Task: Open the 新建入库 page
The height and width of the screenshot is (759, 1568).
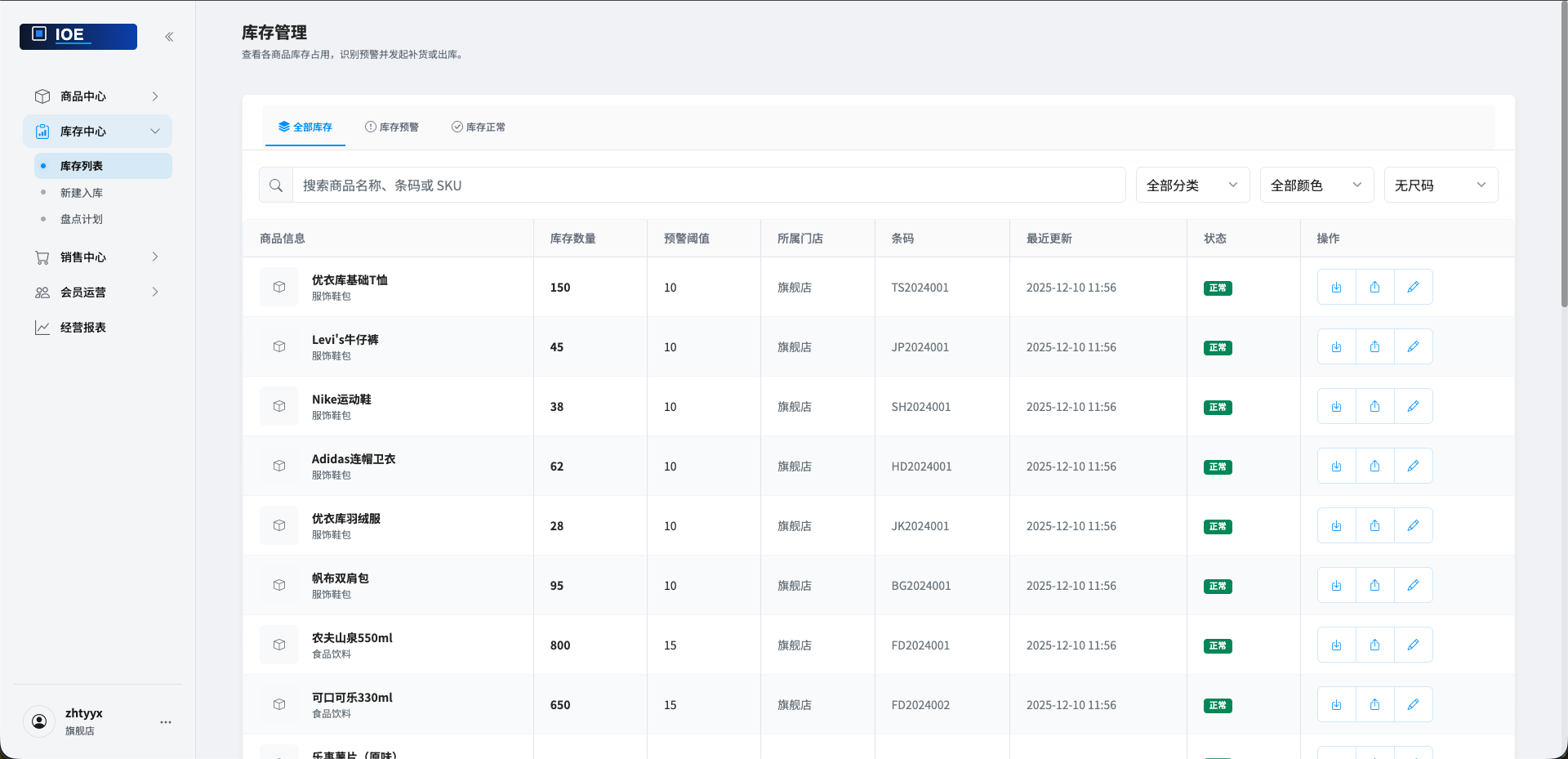Action: pyautogui.click(x=82, y=192)
